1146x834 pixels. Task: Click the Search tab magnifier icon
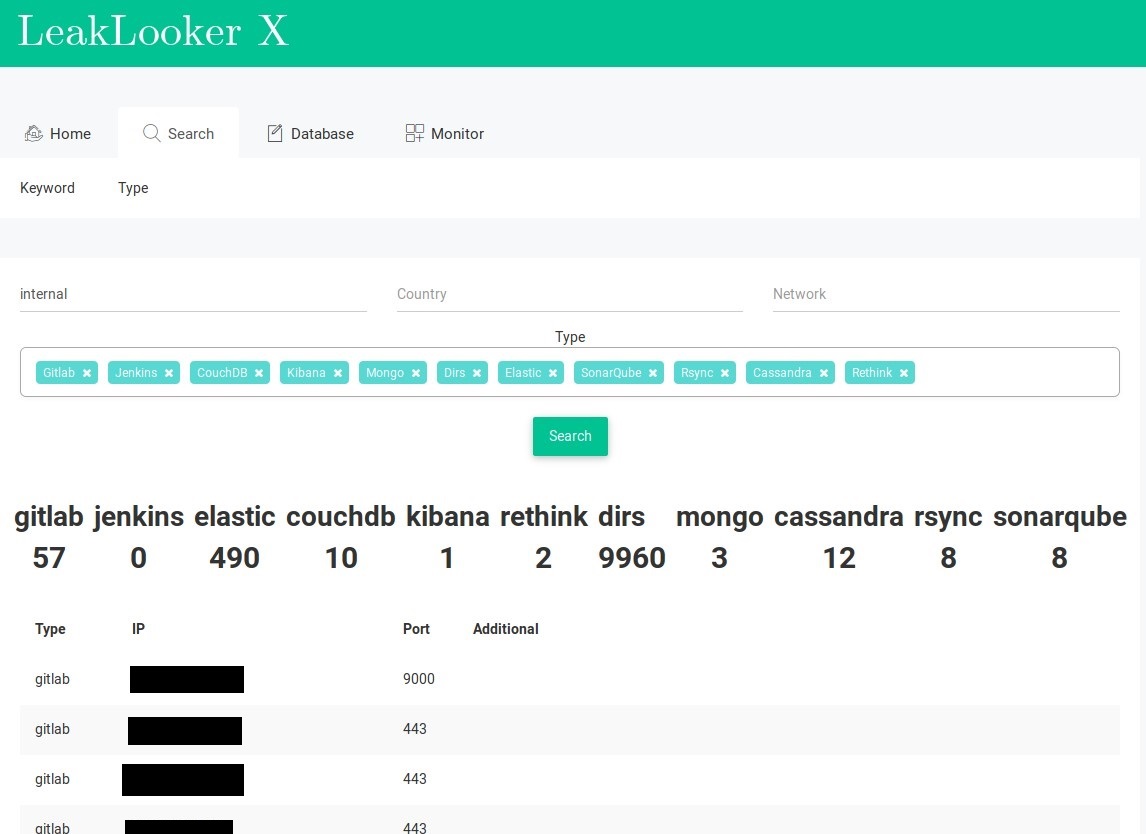[151, 133]
